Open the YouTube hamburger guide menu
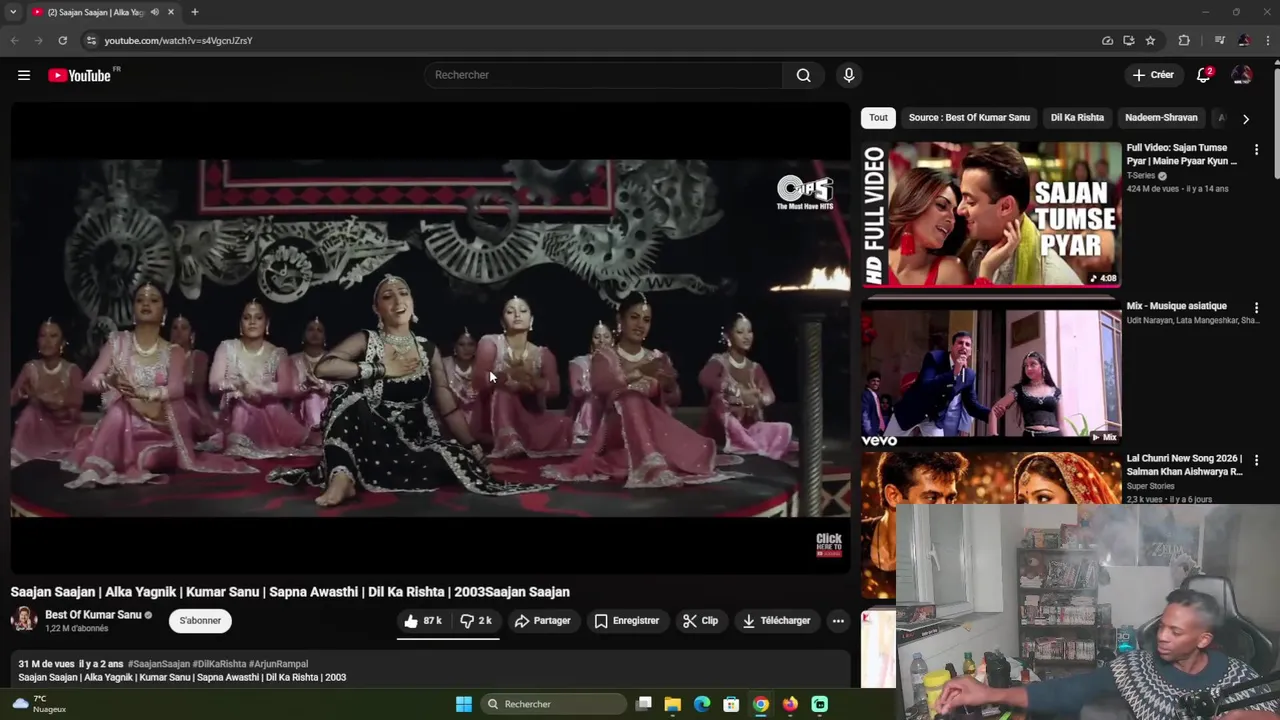Image resolution: width=1280 pixels, height=720 pixels. (24, 75)
